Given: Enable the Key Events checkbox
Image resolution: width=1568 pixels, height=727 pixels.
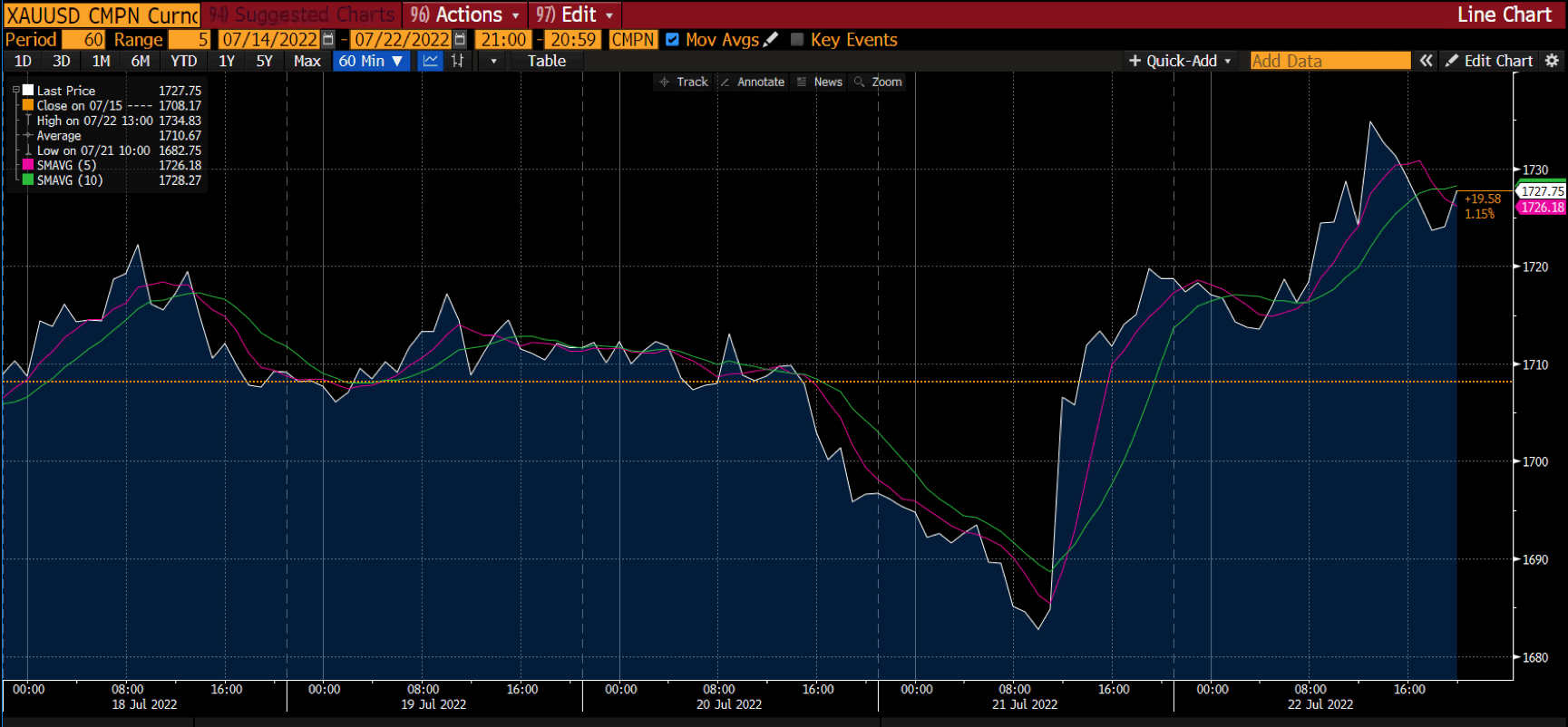Looking at the screenshot, I should (x=797, y=40).
